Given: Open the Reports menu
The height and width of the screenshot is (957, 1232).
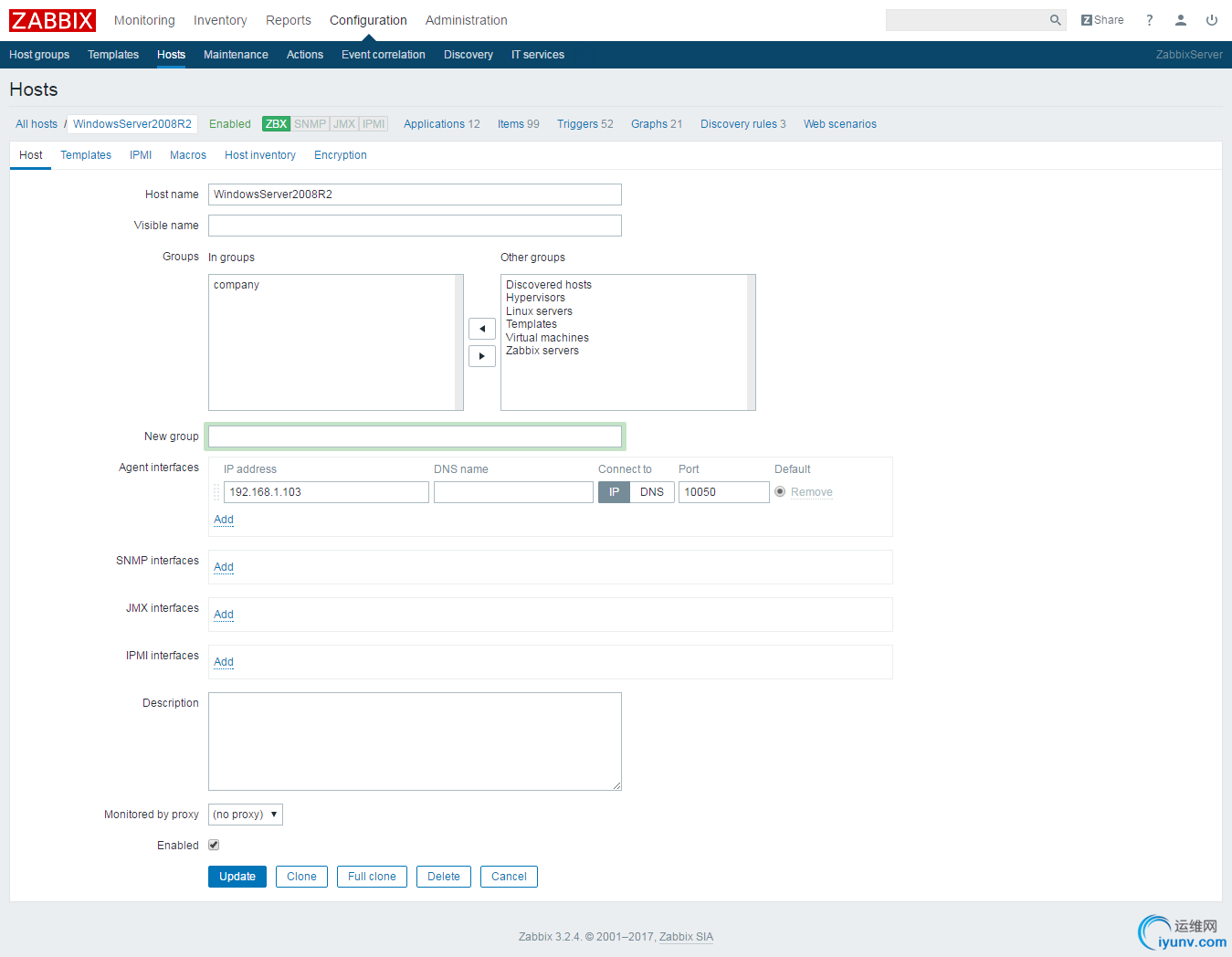Looking at the screenshot, I should pyautogui.click(x=289, y=20).
